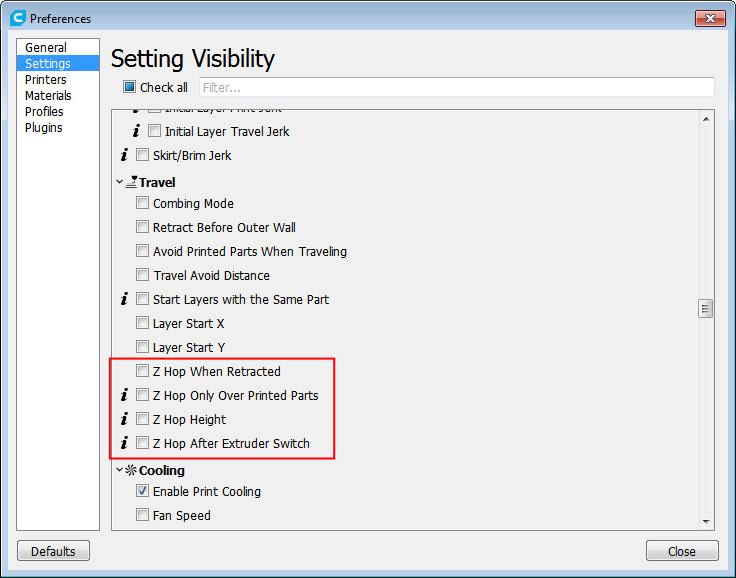736x578 pixels.
Task: Uncheck Enable Print Cooling
Action: (142, 491)
